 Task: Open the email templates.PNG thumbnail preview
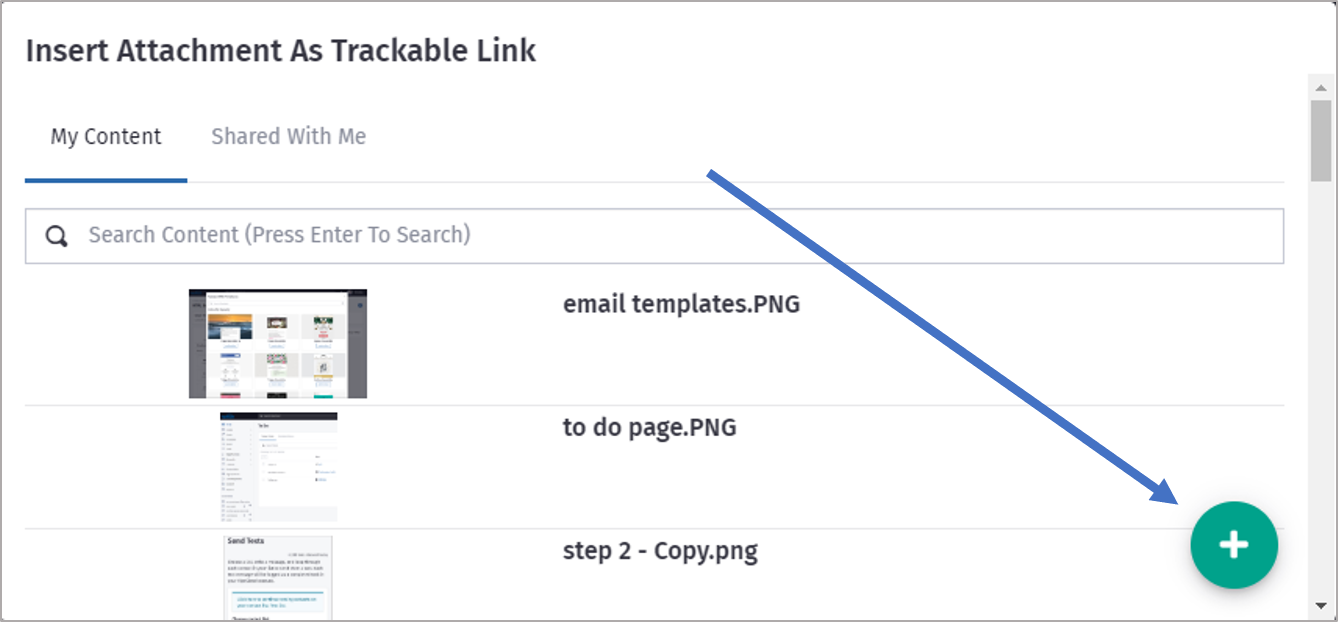tap(278, 343)
